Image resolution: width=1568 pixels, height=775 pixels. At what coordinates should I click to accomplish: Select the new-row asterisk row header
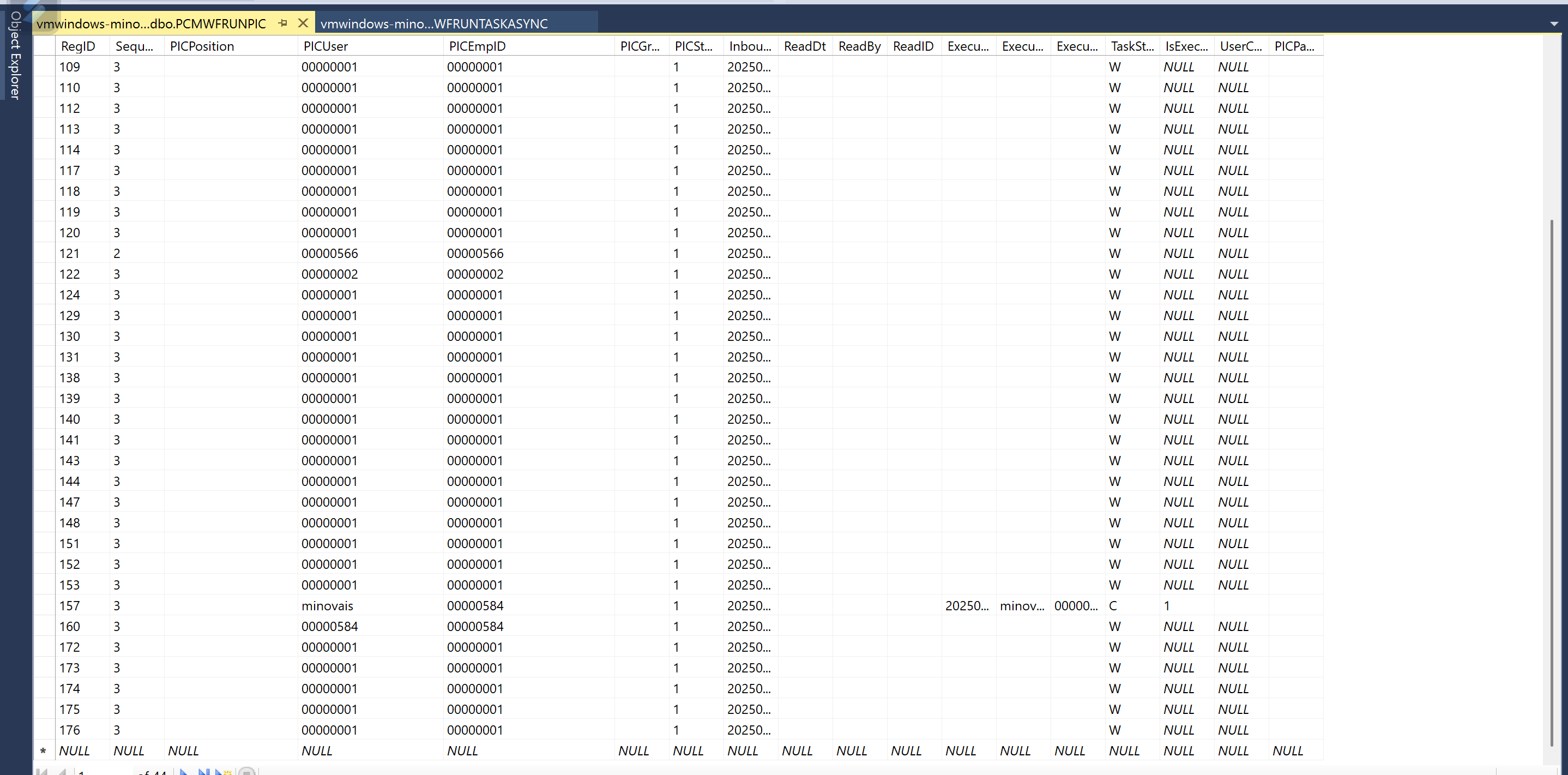[44, 750]
